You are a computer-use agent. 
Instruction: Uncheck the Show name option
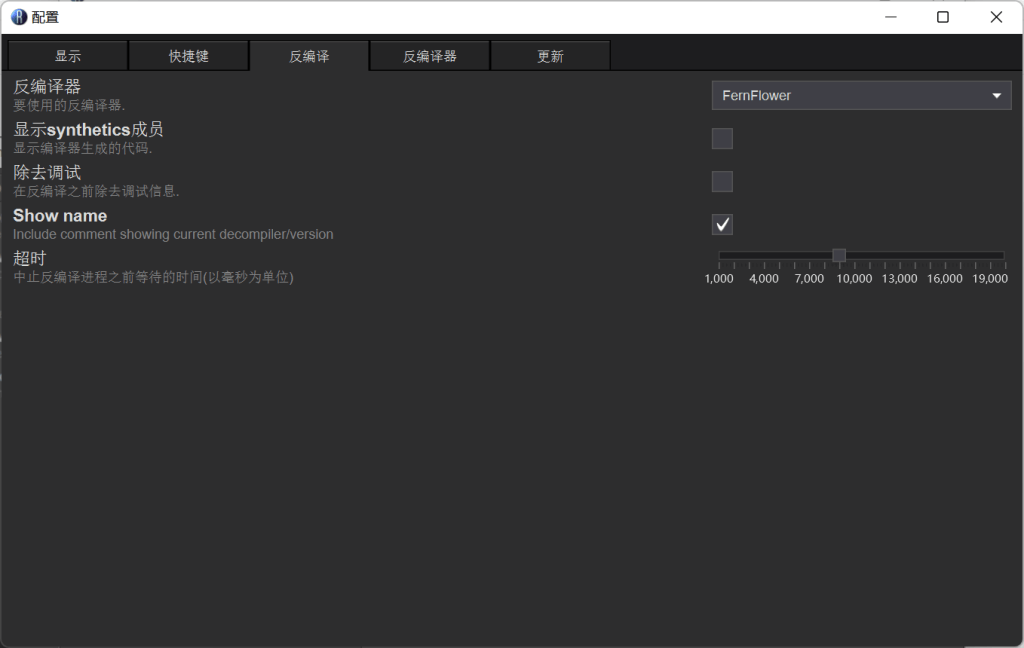point(722,224)
